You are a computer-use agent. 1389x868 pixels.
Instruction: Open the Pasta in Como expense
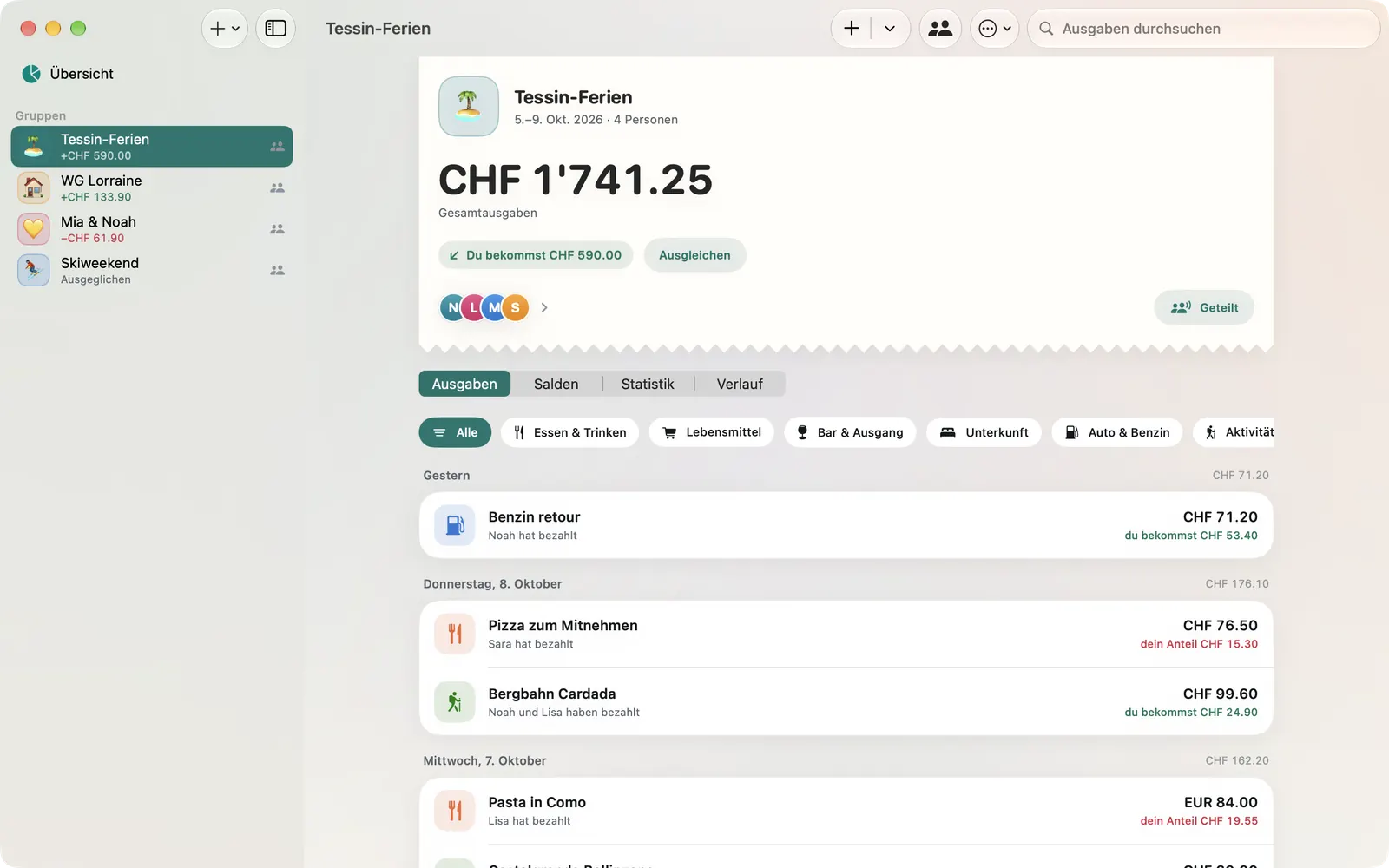tap(846, 811)
